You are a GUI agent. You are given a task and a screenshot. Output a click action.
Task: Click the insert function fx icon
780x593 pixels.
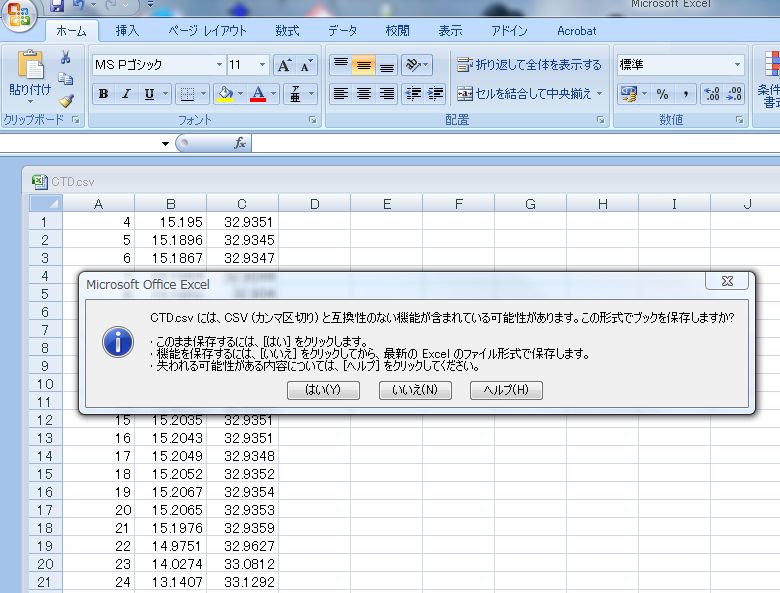tap(240, 143)
